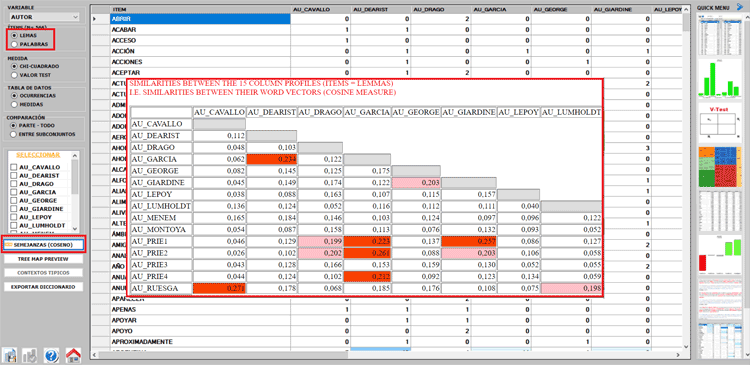Check the AU_DRAGO checkbox
Screen dimensions: 750x365
(x=13, y=184)
